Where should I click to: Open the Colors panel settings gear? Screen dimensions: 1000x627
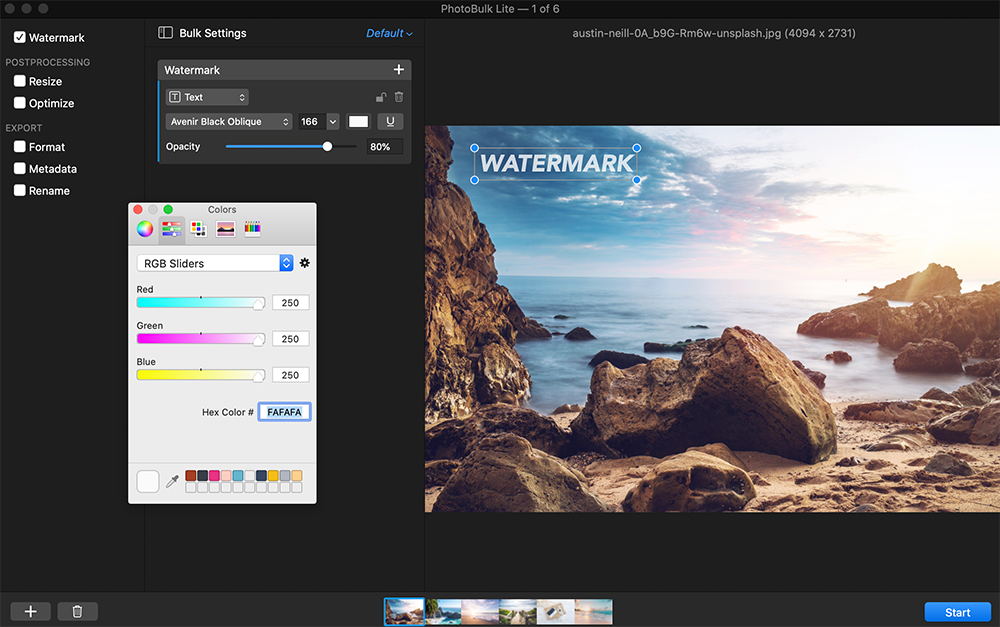(305, 262)
